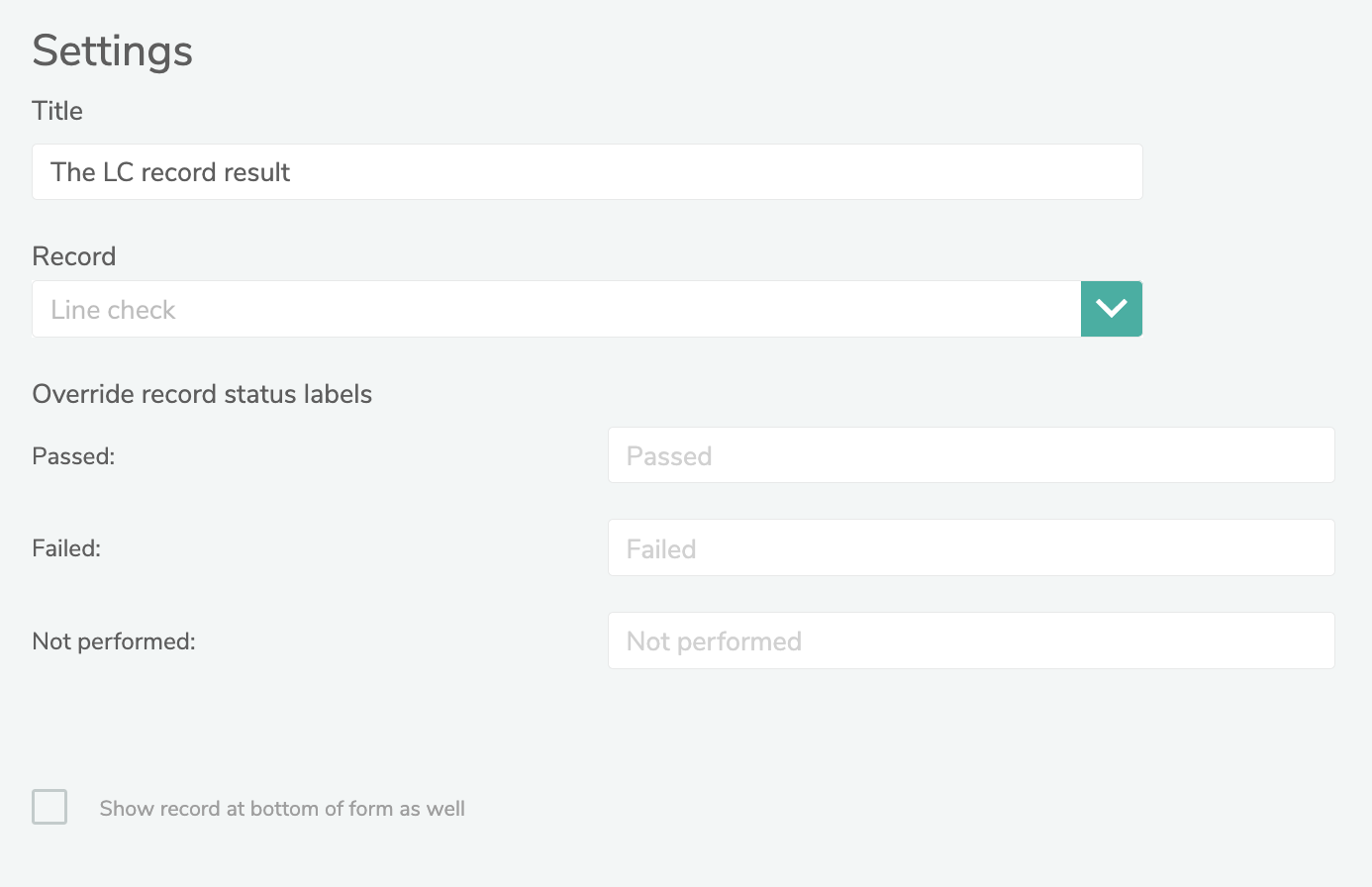Click 'Override record status labels' heading

coord(202,394)
